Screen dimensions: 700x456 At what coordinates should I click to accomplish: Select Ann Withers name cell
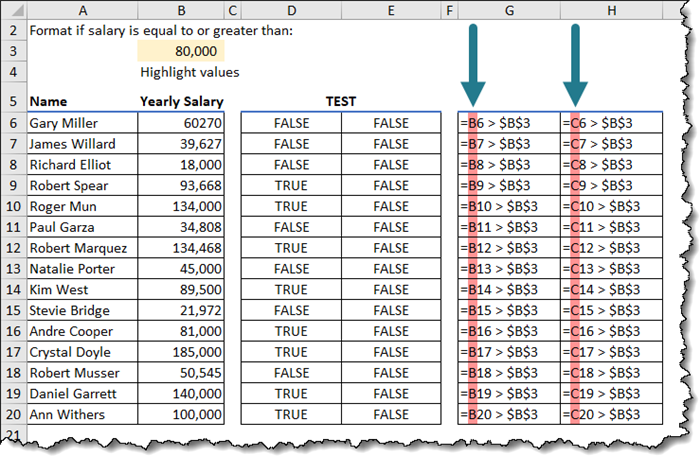[80, 415]
